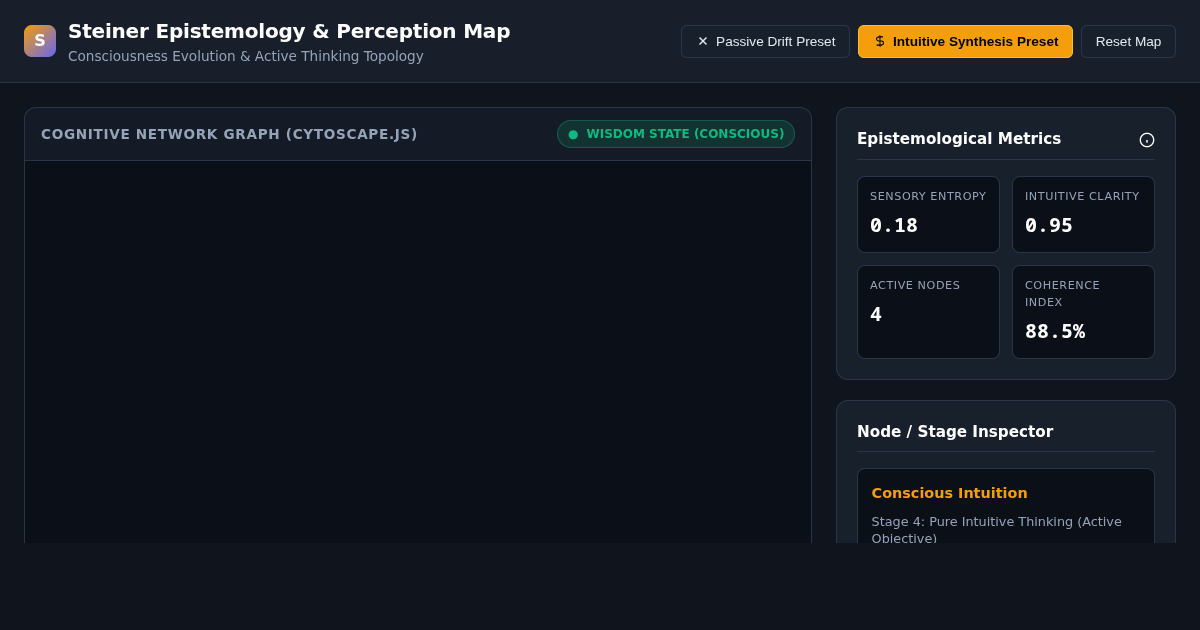Click the Cognitive Network Graph panel header

(418, 134)
